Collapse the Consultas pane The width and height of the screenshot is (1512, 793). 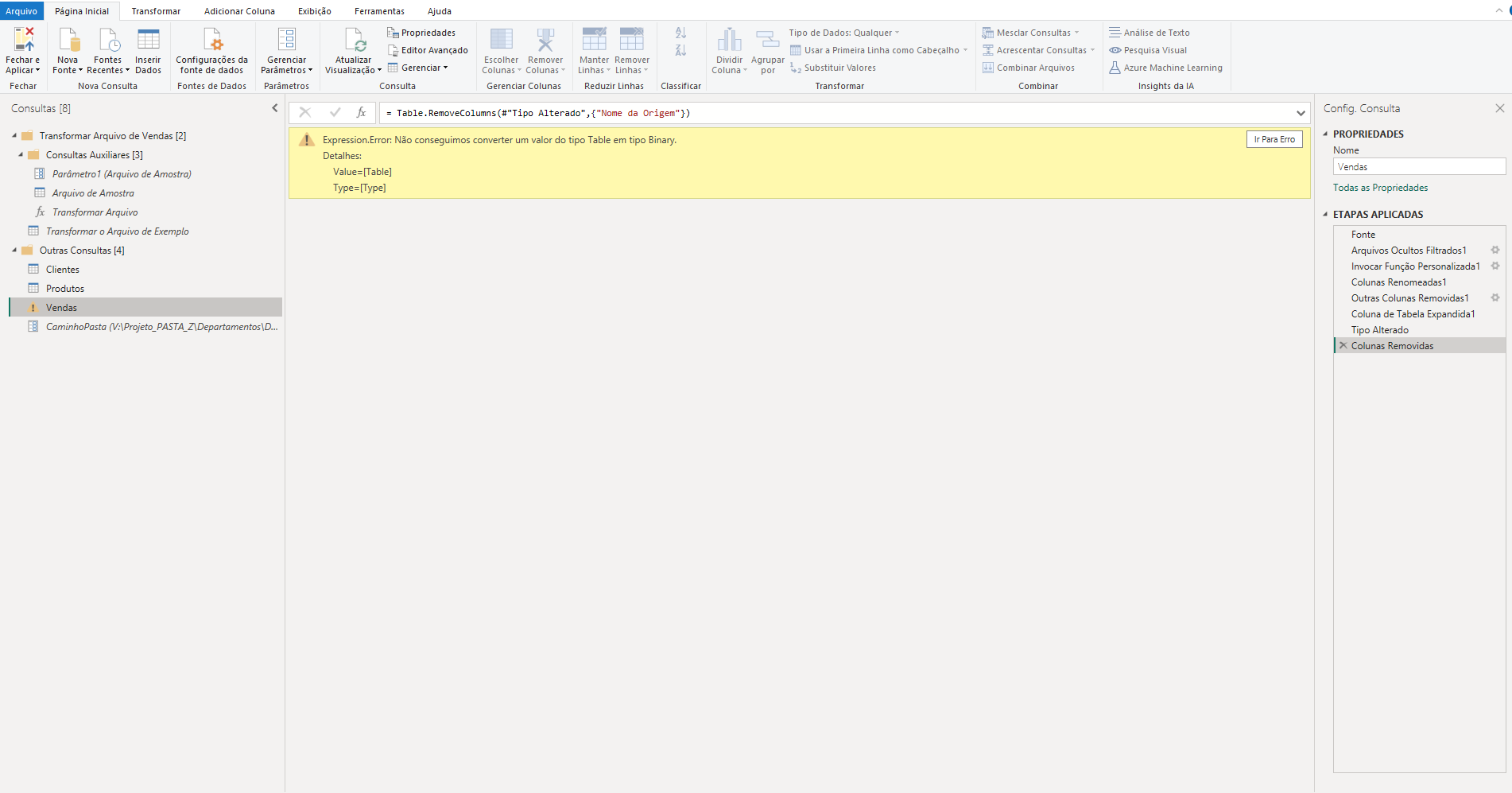(x=275, y=108)
